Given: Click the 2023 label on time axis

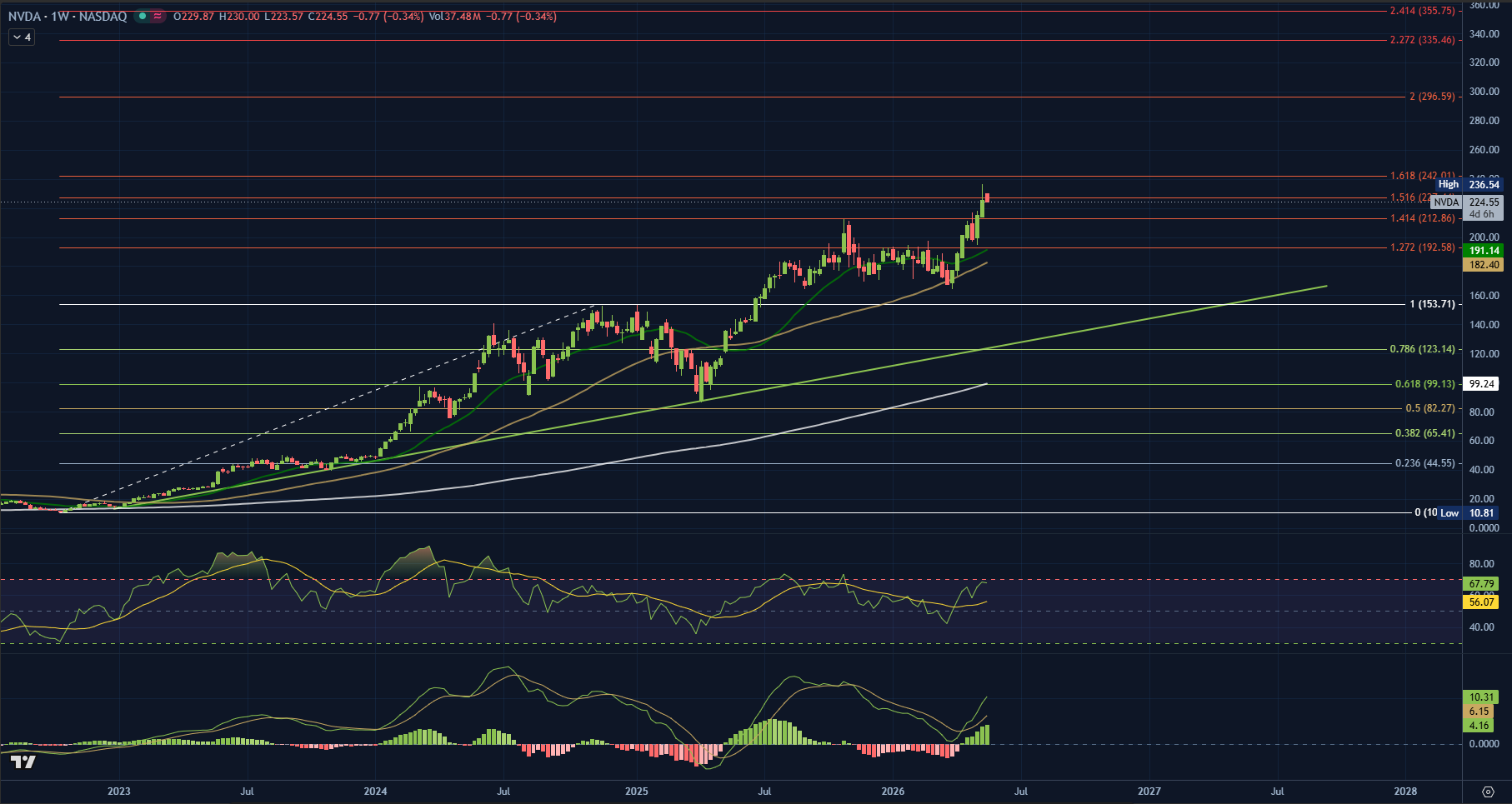Looking at the screenshot, I should coord(119,791).
